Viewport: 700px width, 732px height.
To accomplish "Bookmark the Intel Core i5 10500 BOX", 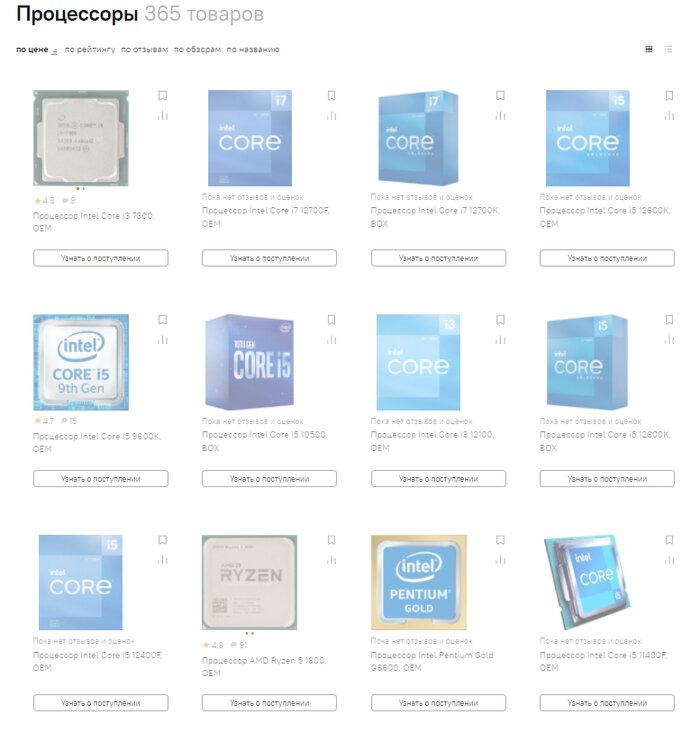I will click(332, 320).
